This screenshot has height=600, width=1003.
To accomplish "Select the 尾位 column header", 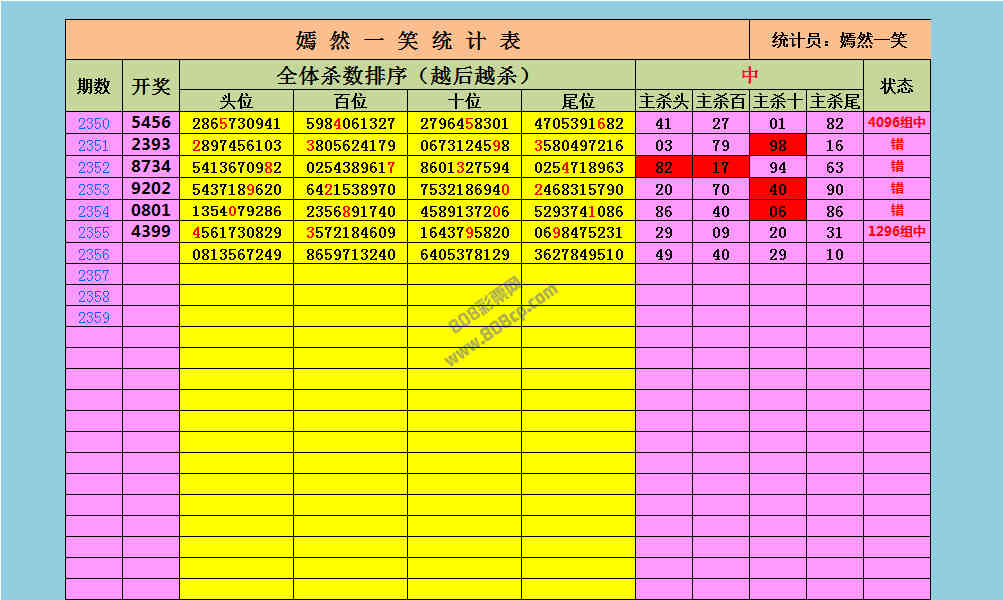I will [578, 101].
